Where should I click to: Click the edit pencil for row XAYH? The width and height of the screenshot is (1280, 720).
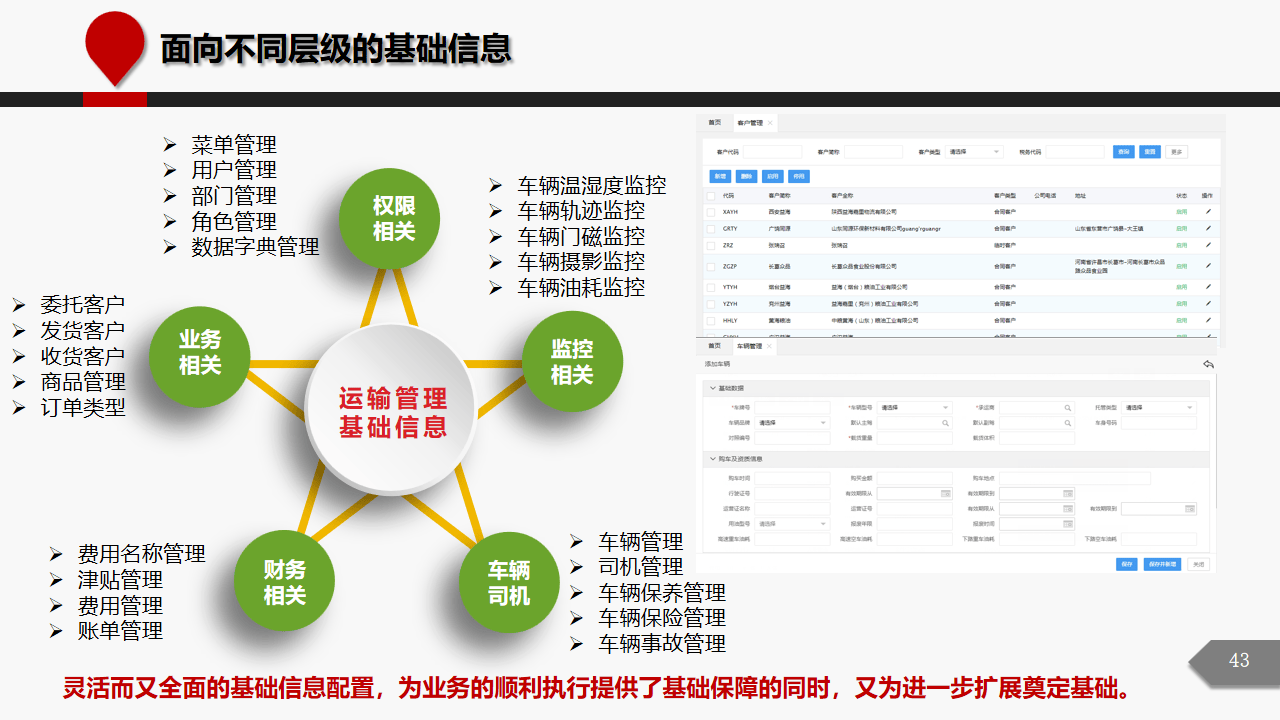(1208, 211)
